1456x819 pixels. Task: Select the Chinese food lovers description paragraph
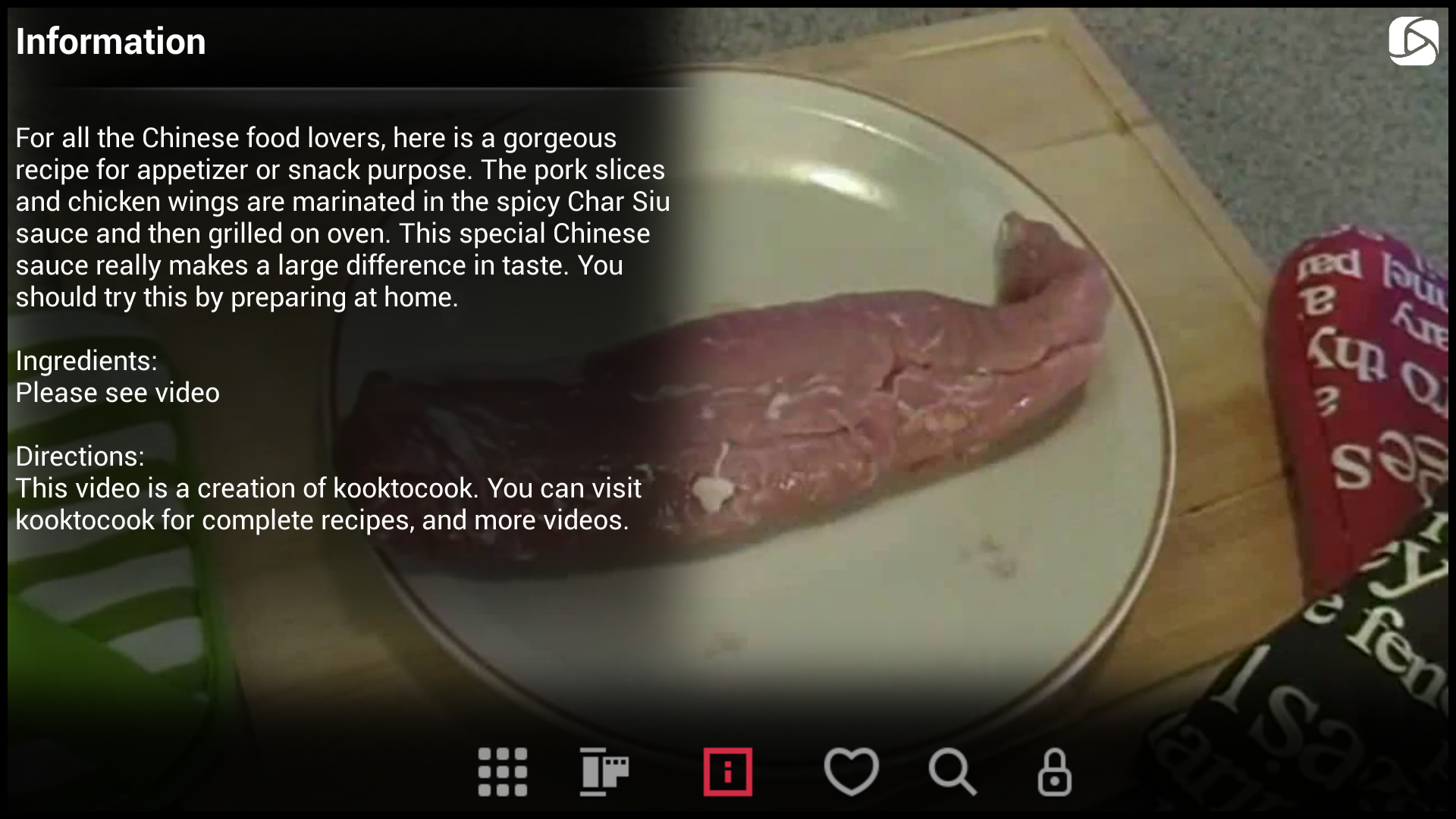343,218
